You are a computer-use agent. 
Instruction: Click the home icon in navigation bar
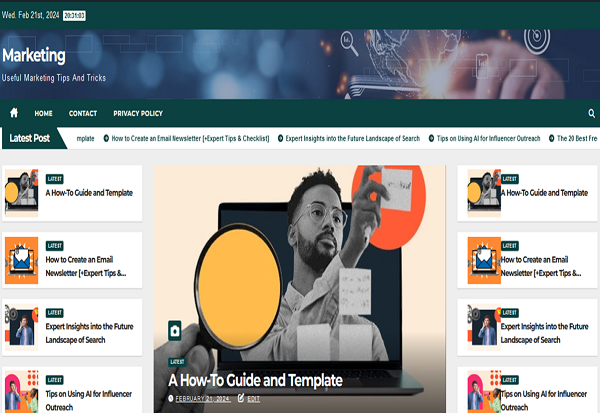tap(14, 113)
